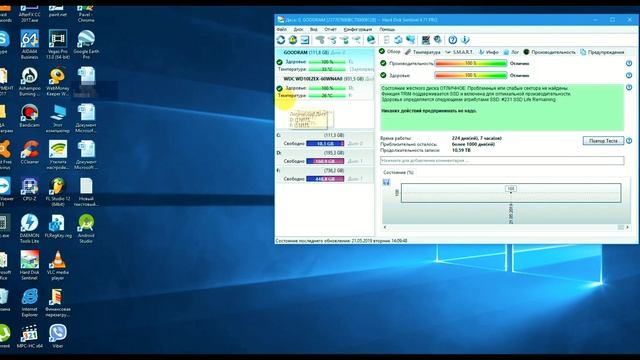Click the 100 data point on the graph

click(x=511, y=189)
